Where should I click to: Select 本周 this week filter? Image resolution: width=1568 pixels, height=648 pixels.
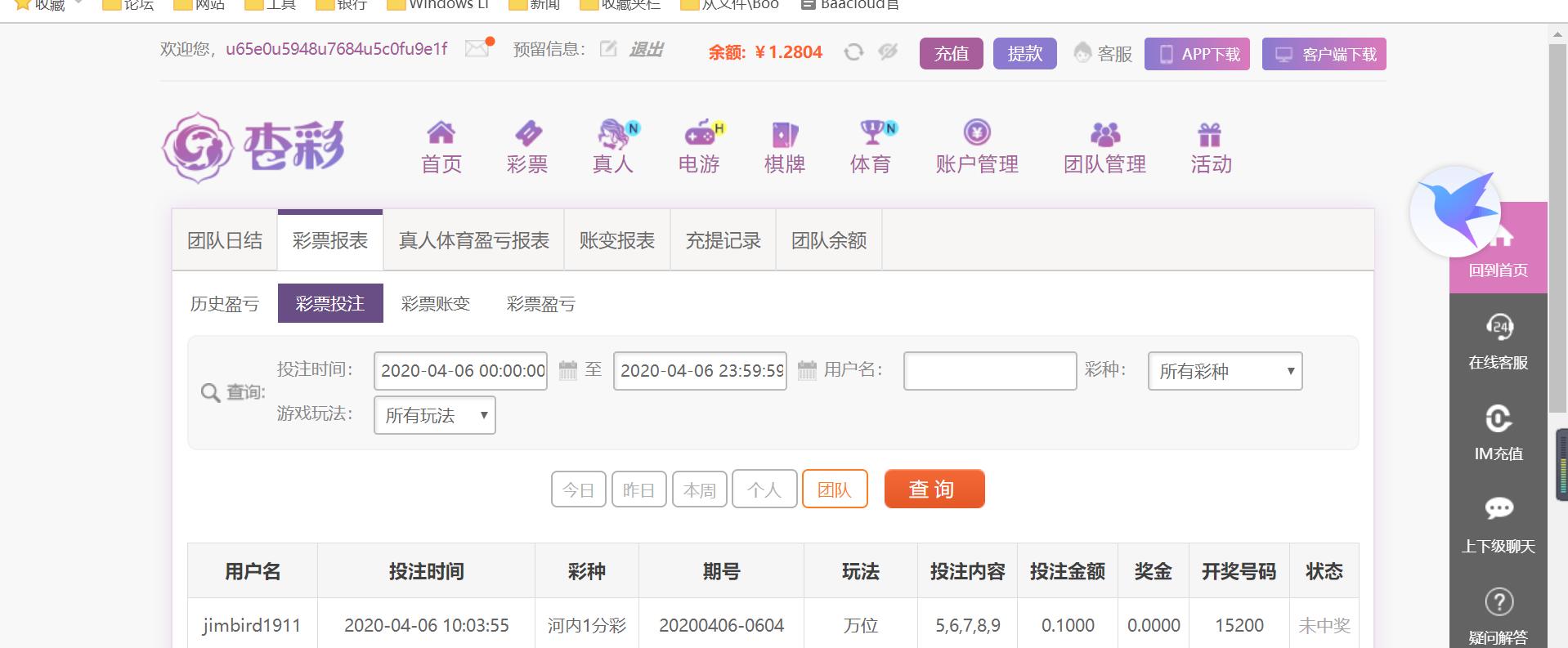[x=700, y=489]
